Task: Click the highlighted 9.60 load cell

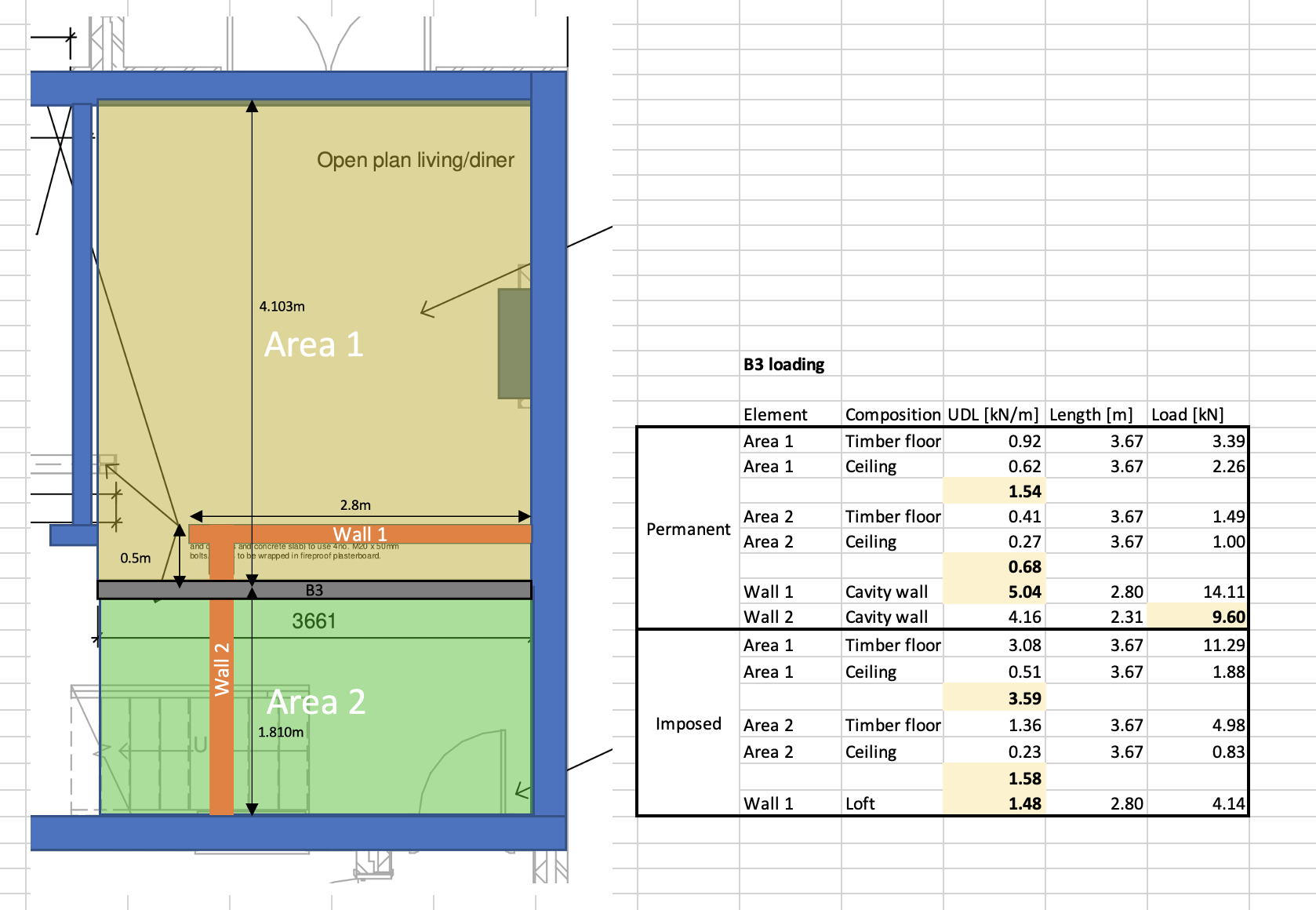Action: 1197,617
